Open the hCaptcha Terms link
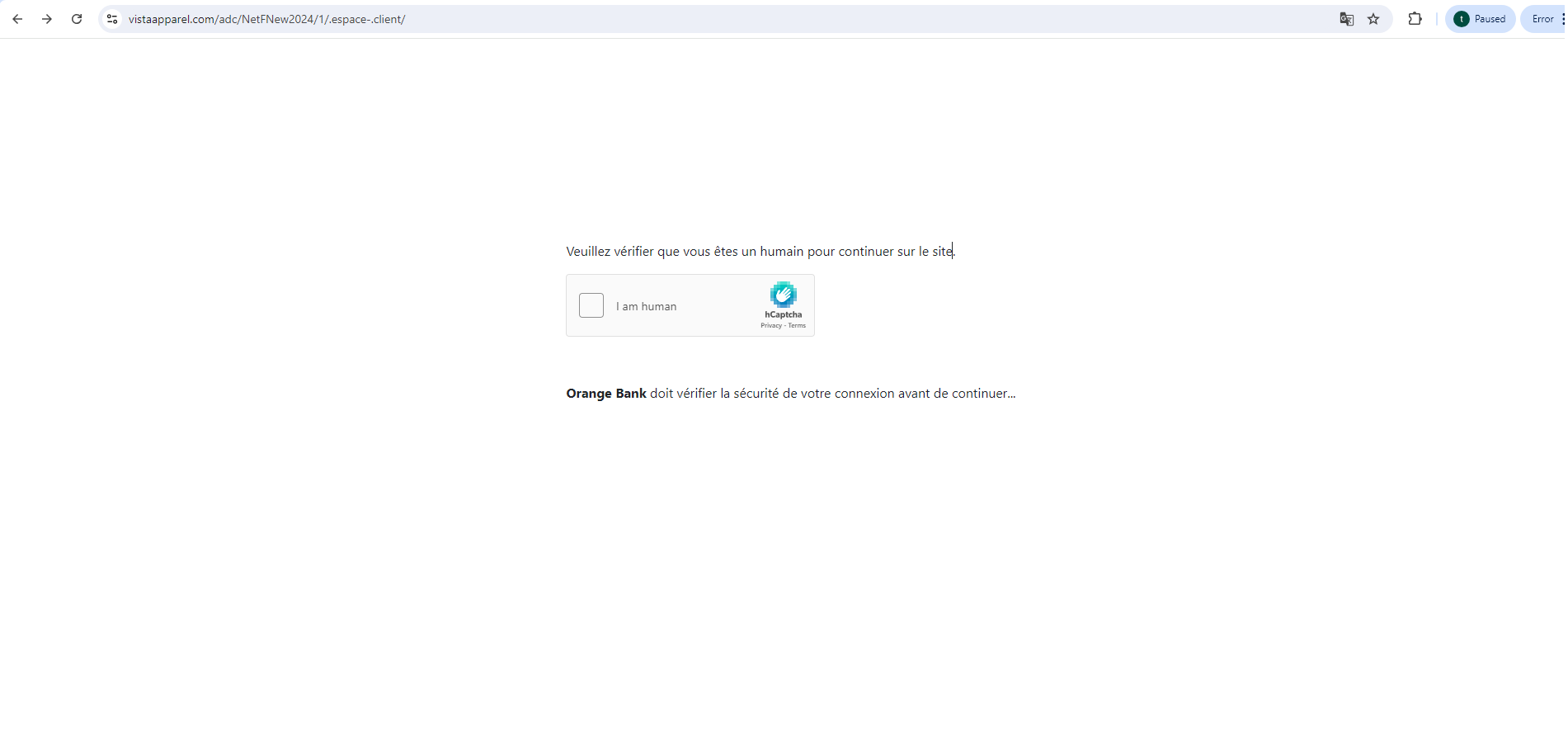This screenshot has height=732, width=1568. pyautogui.click(x=797, y=326)
